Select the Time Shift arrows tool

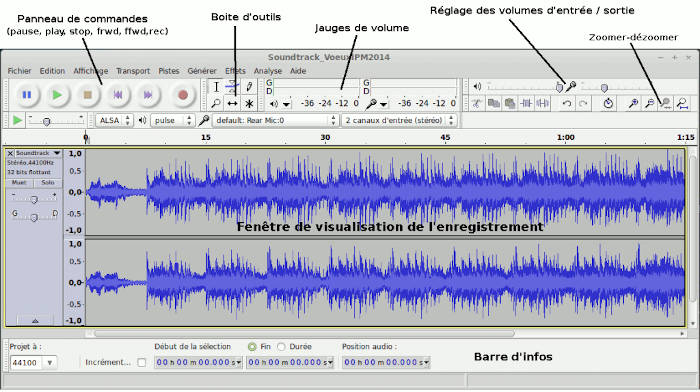pyautogui.click(x=232, y=104)
